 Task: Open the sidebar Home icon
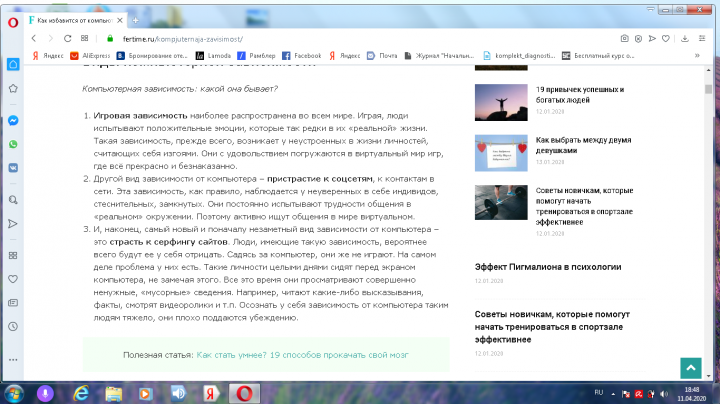[x=13, y=64]
